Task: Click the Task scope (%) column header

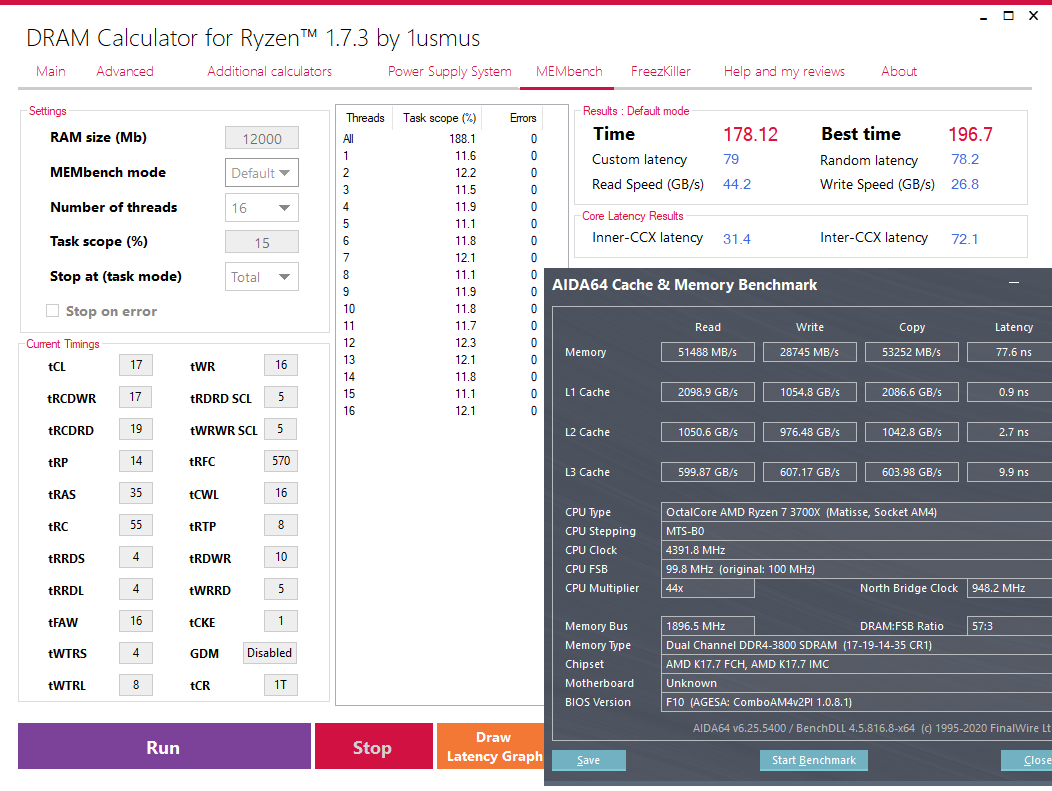Action: [439, 118]
